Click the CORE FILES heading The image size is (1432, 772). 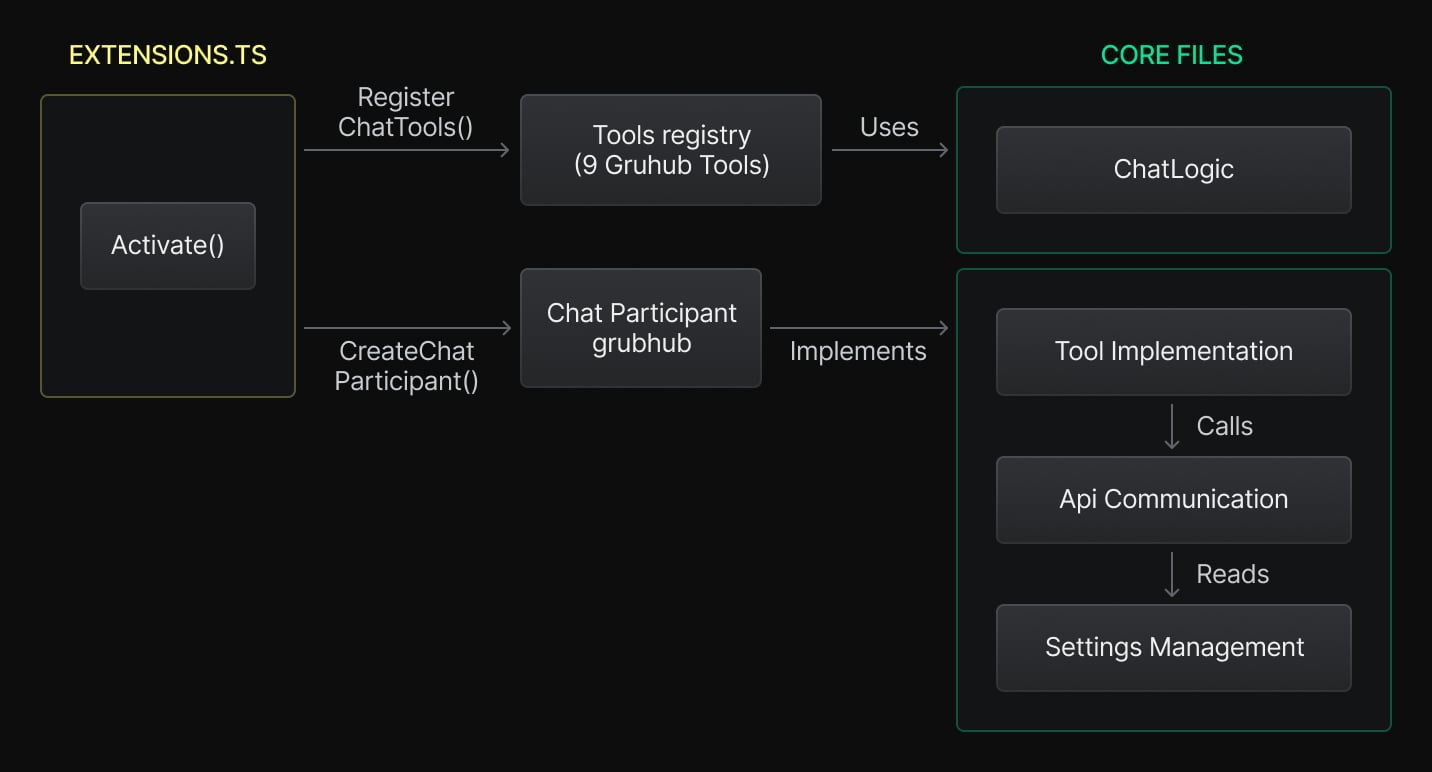click(1172, 55)
